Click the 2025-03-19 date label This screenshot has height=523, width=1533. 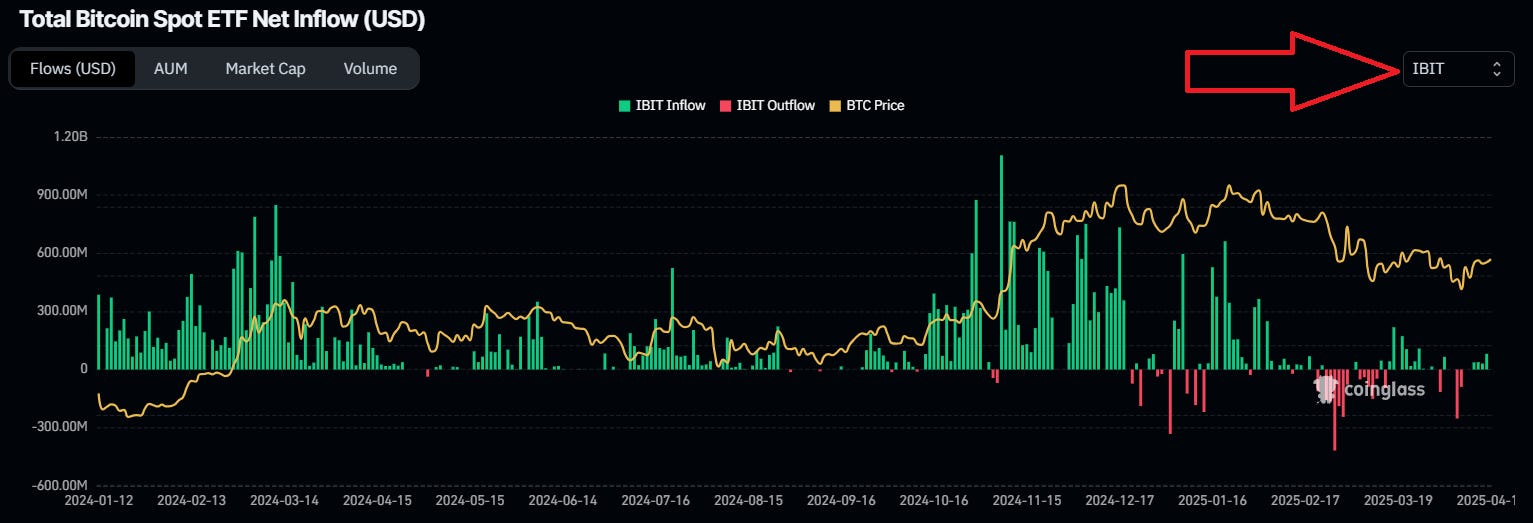click(x=1399, y=499)
